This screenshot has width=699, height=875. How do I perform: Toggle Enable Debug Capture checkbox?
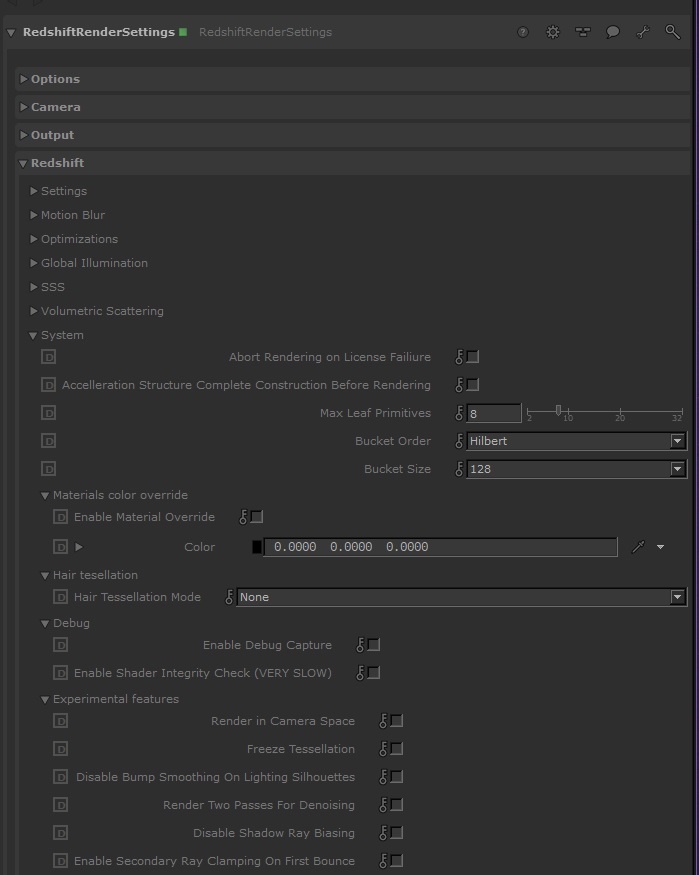(x=374, y=645)
